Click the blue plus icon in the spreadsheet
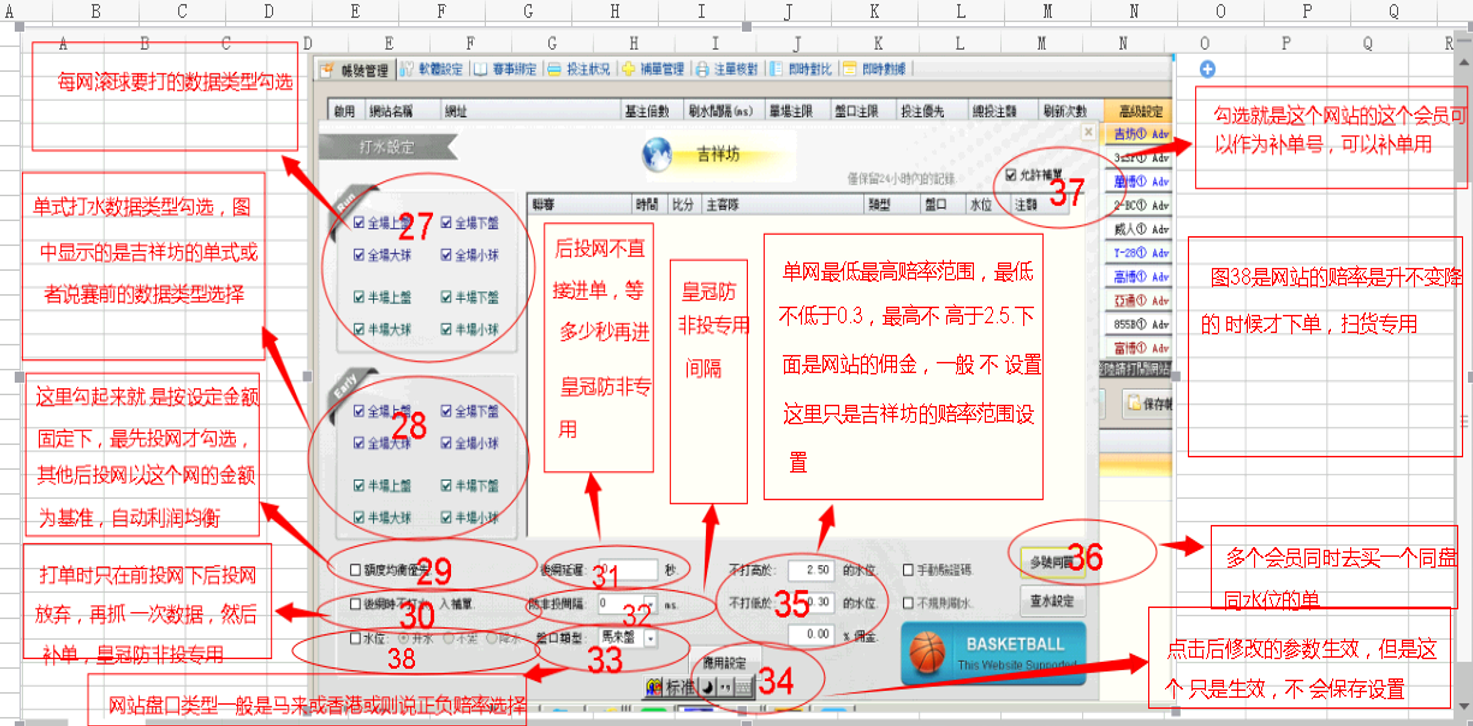1473x726 pixels. (x=1207, y=69)
